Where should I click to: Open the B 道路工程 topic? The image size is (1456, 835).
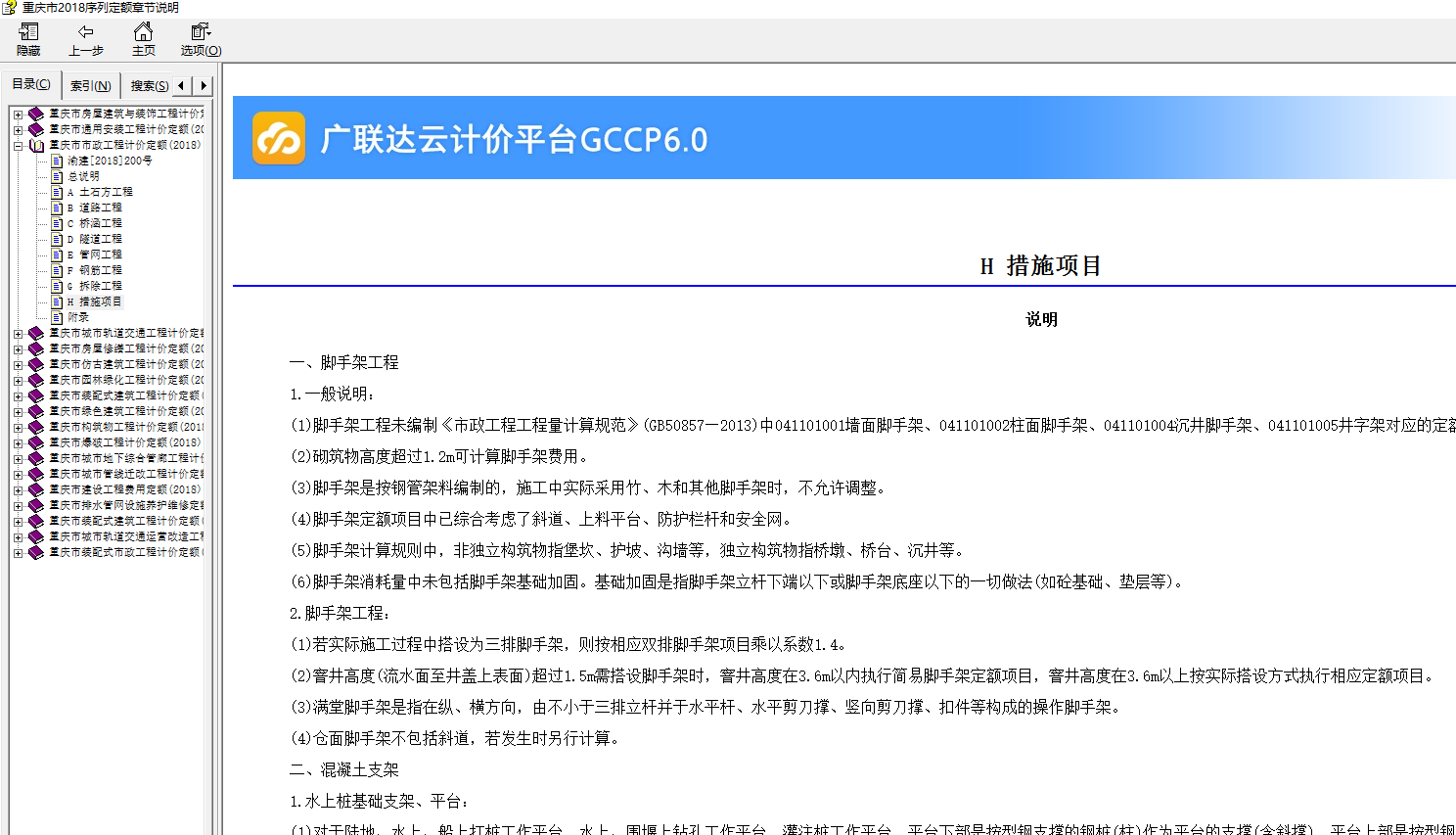95,208
